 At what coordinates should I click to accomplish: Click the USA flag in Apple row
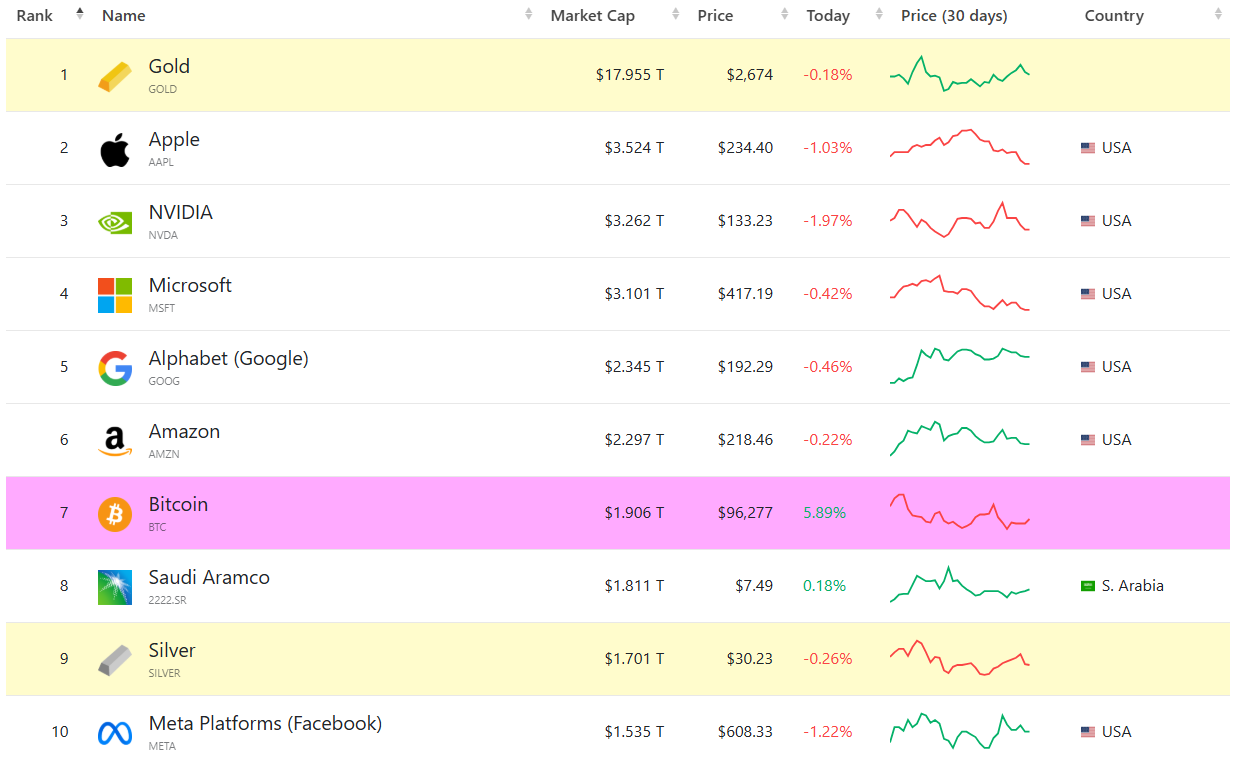click(1088, 148)
